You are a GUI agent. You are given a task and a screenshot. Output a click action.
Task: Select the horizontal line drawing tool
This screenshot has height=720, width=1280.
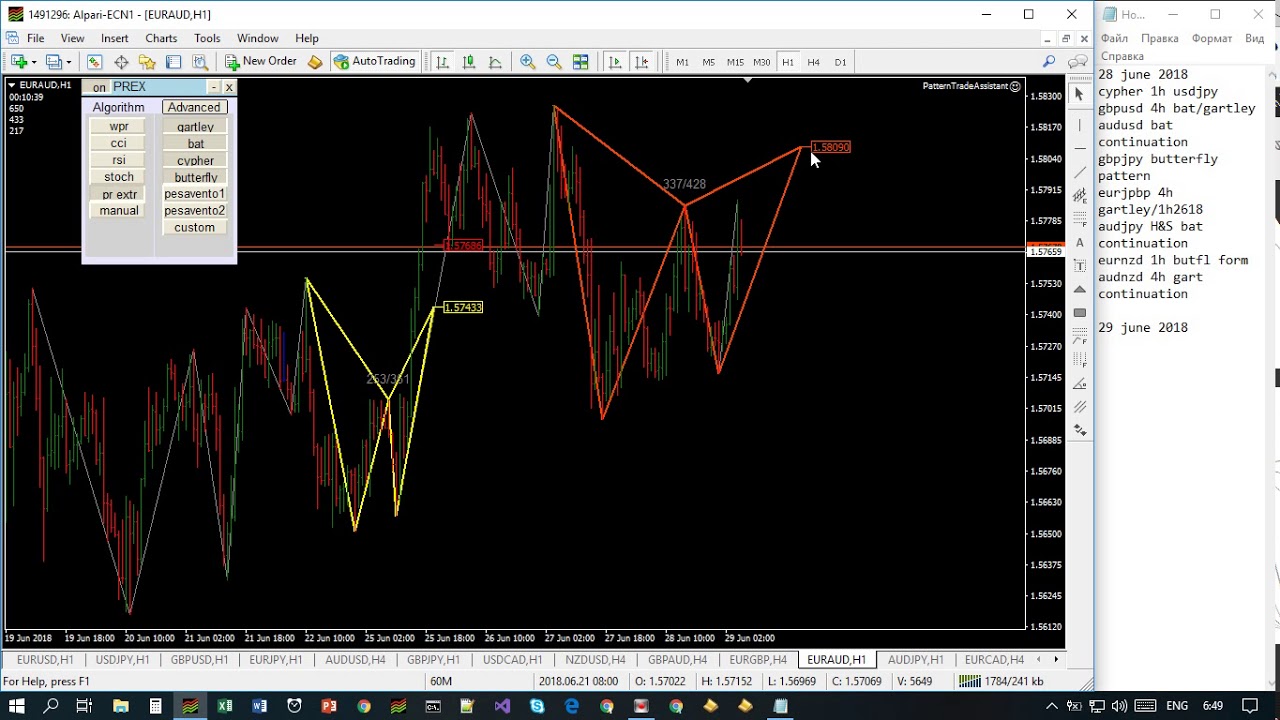point(1079,148)
